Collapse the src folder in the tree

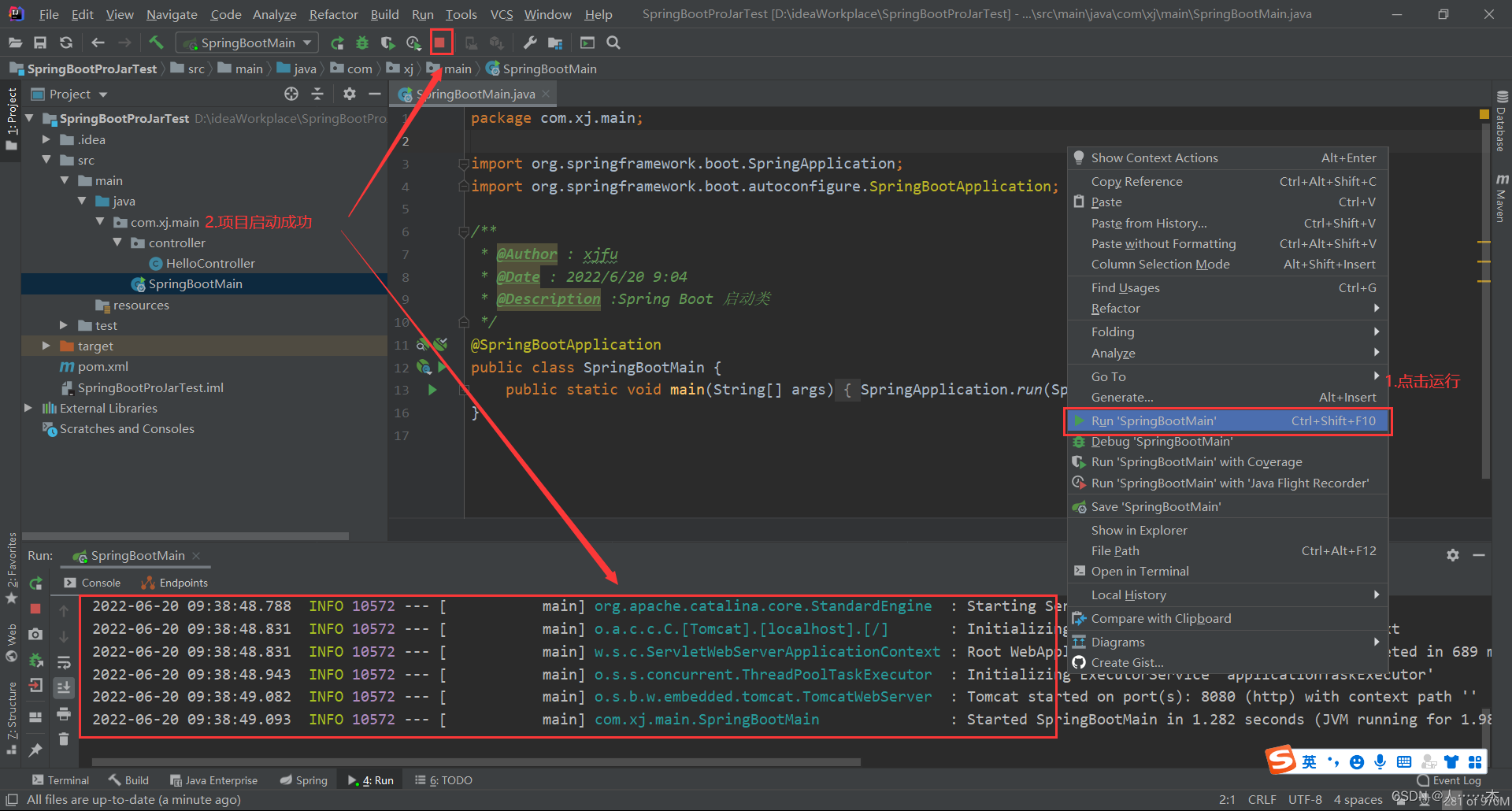click(46, 160)
